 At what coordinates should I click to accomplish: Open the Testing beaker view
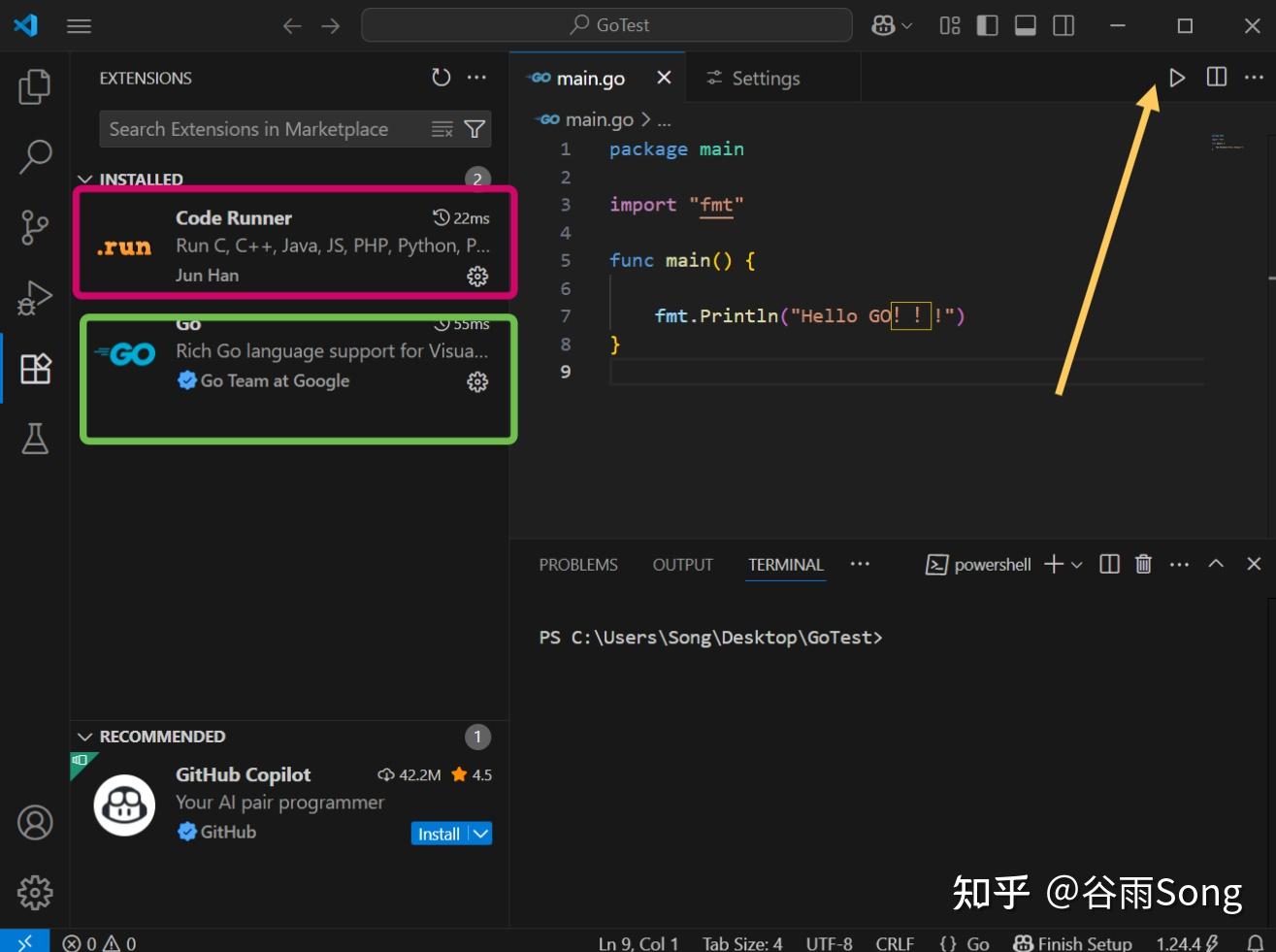point(35,439)
